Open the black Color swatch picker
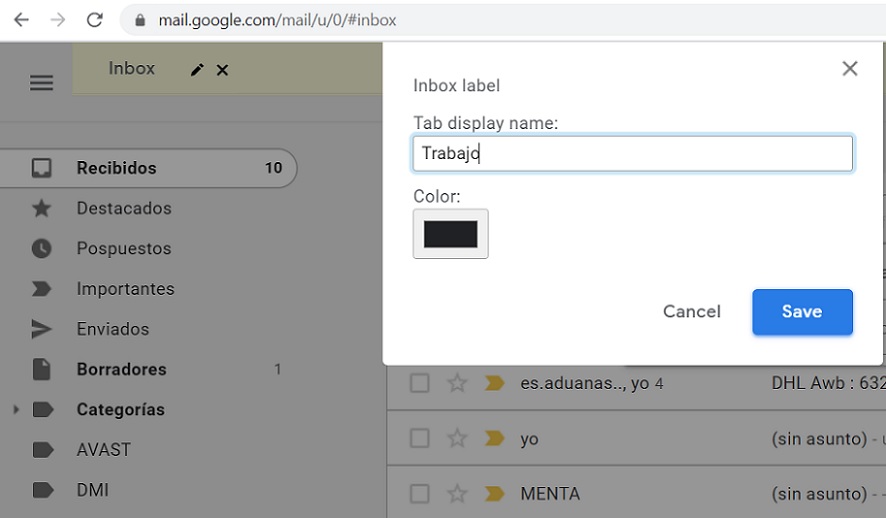886x518 pixels. pos(450,234)
